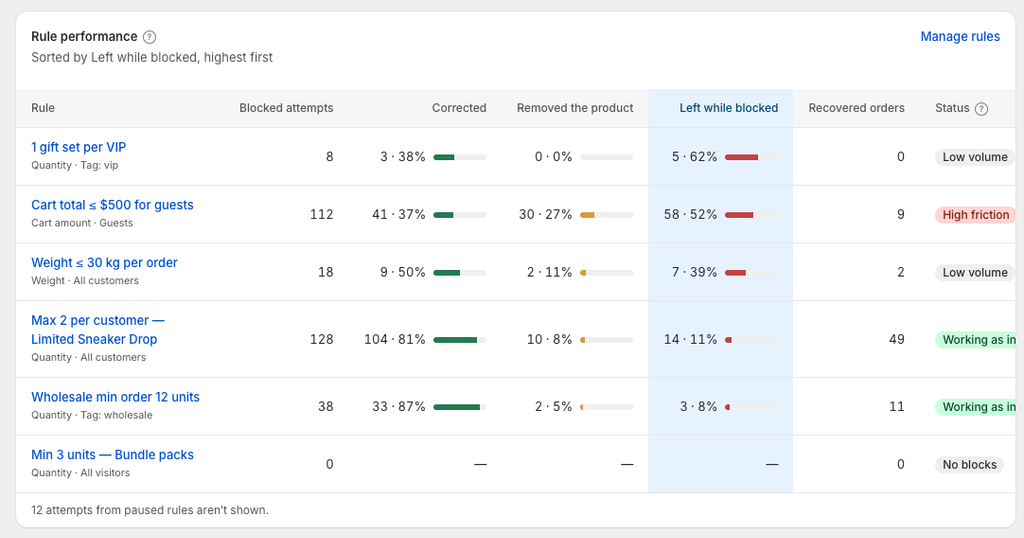The height and width of the screenshot is (538, 1024).
Task: Click the '3 · 38%' corrected cell
Action: (402, 157)
